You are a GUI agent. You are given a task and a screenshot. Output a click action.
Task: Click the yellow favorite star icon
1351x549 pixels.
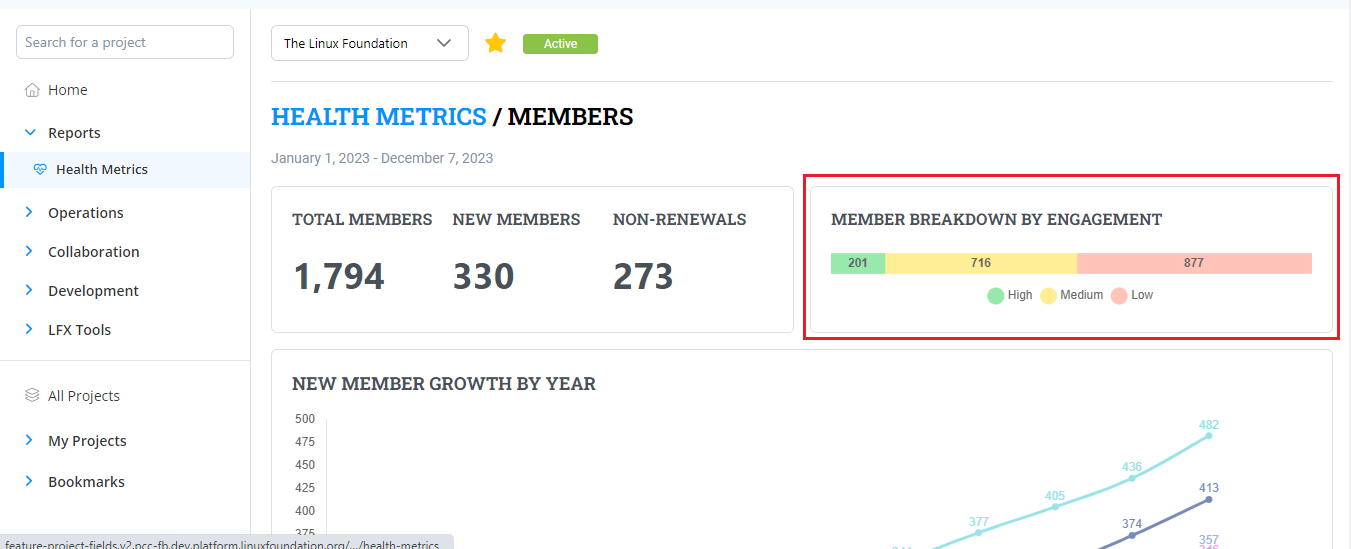[495, 43]
